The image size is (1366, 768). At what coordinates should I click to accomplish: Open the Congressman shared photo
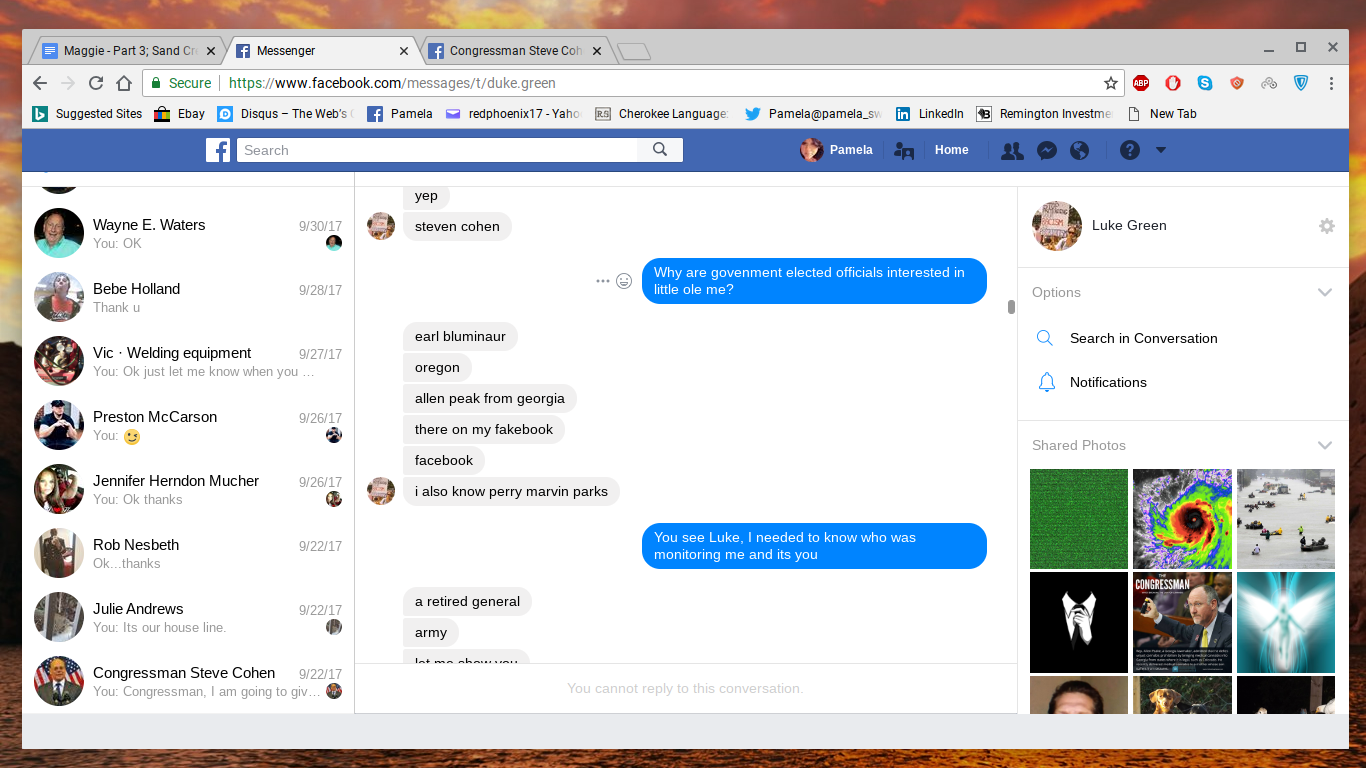[x=1182, y=622]
